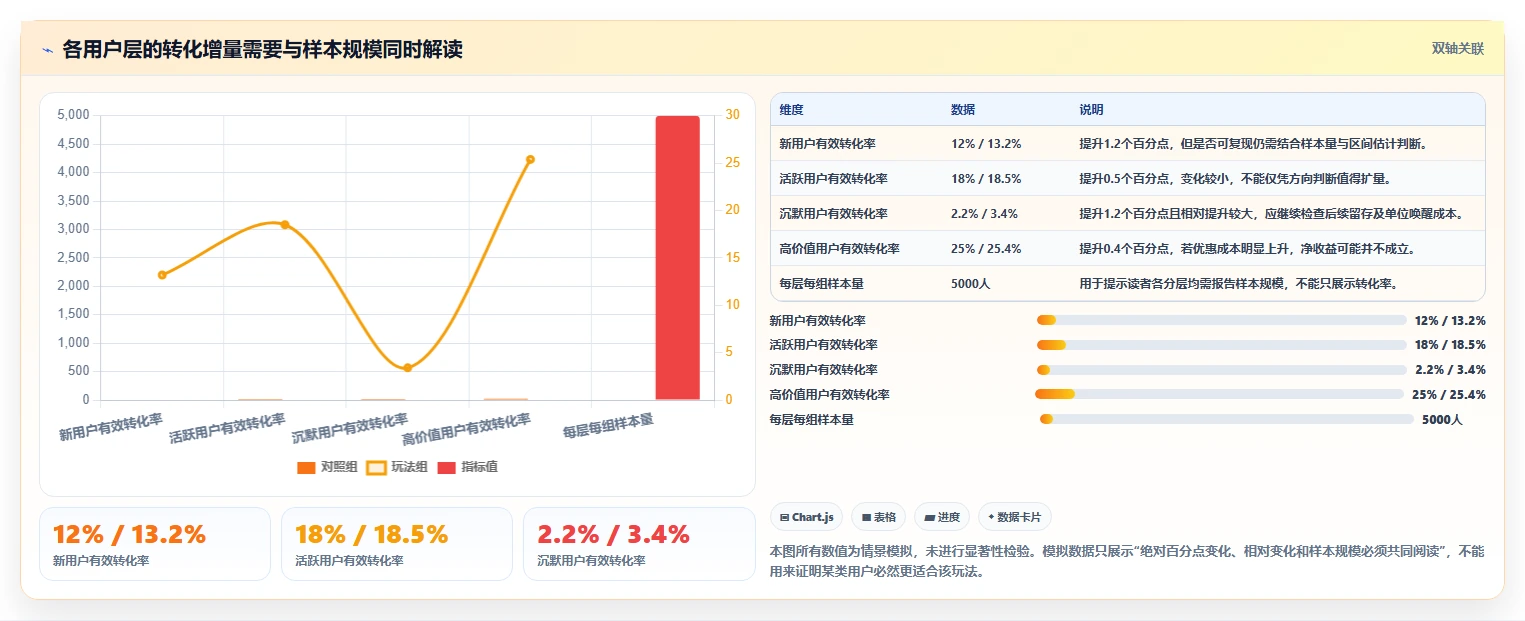This screenshot has height=621, width=1525.
Task: Click the heading 各用户层的转化增量需要与样本规模同时解读
Action: pyautogui.click(x=263, y=50)
